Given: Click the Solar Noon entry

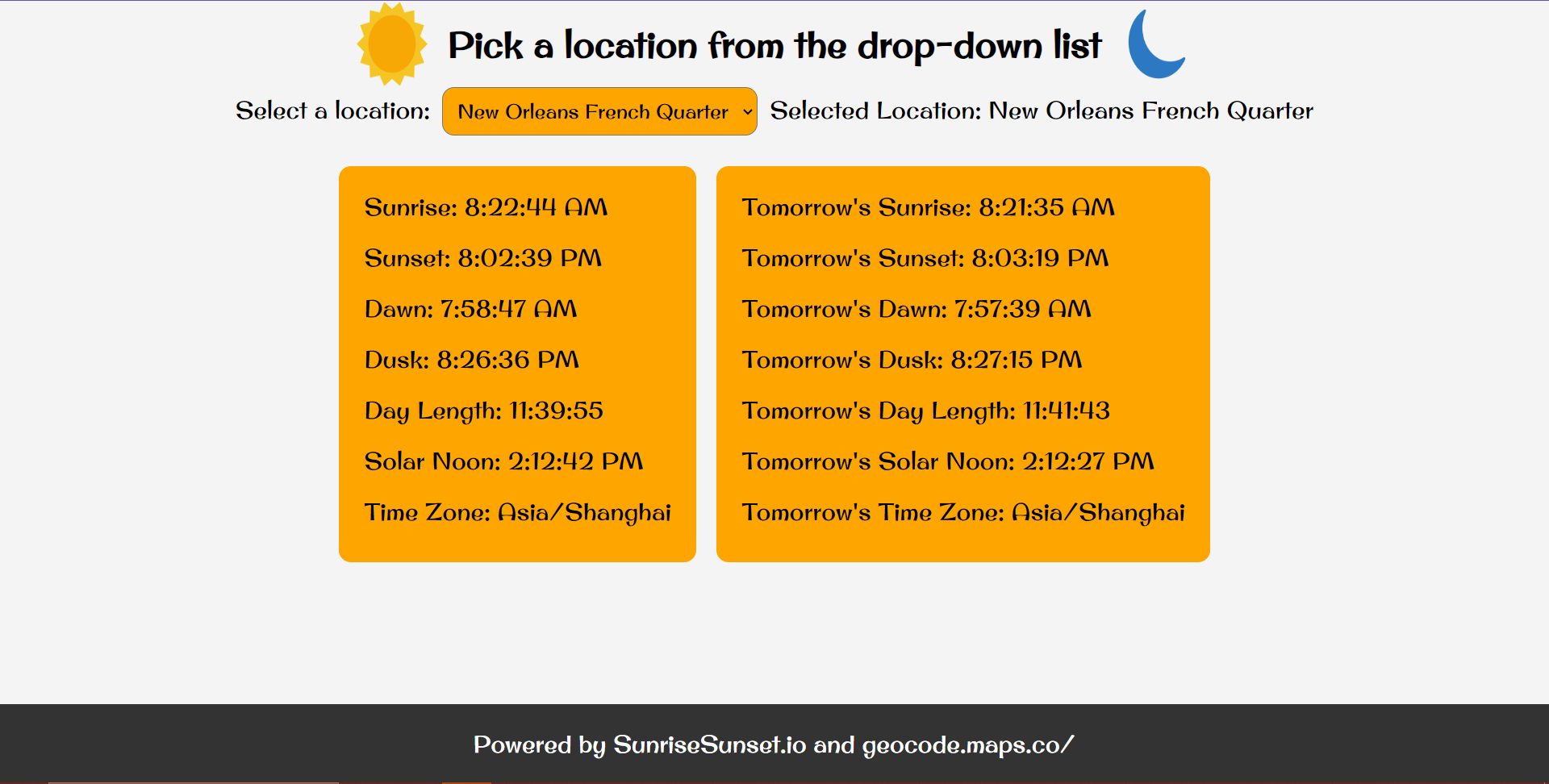Looking at the screenshot, I should coord(504,461).
